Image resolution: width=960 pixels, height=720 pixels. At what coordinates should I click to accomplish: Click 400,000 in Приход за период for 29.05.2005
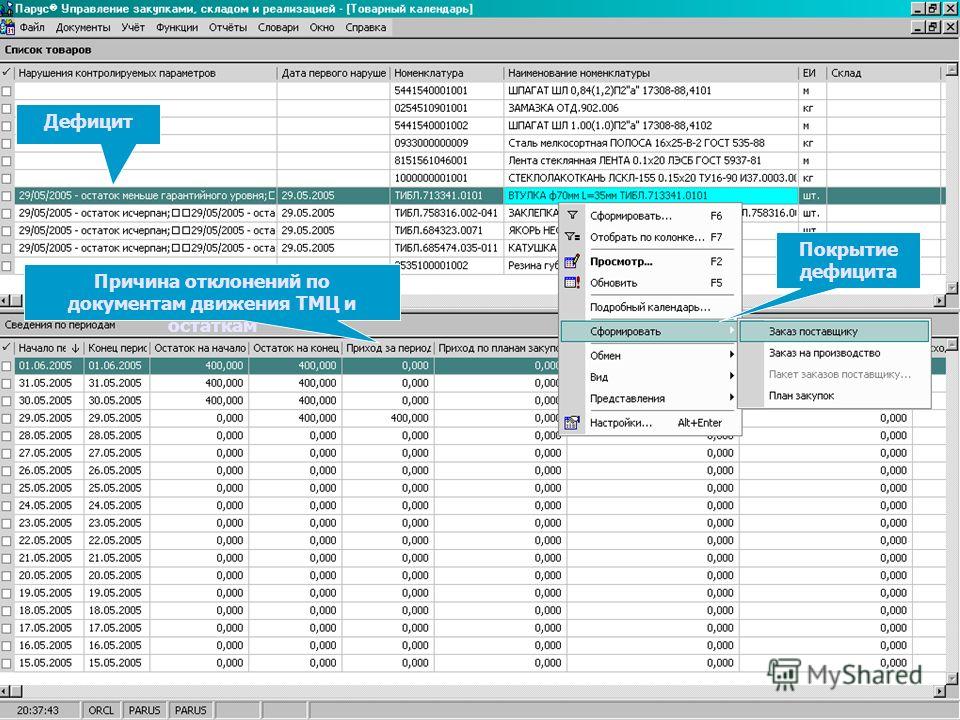[x=388, y=418]
